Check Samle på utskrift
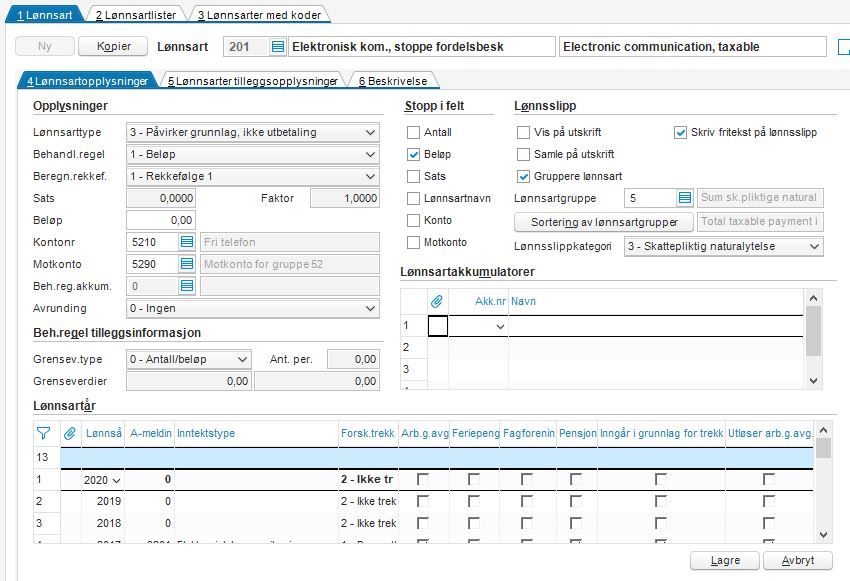This screenshot has width=850, height=581. click(x=524, y=154)
